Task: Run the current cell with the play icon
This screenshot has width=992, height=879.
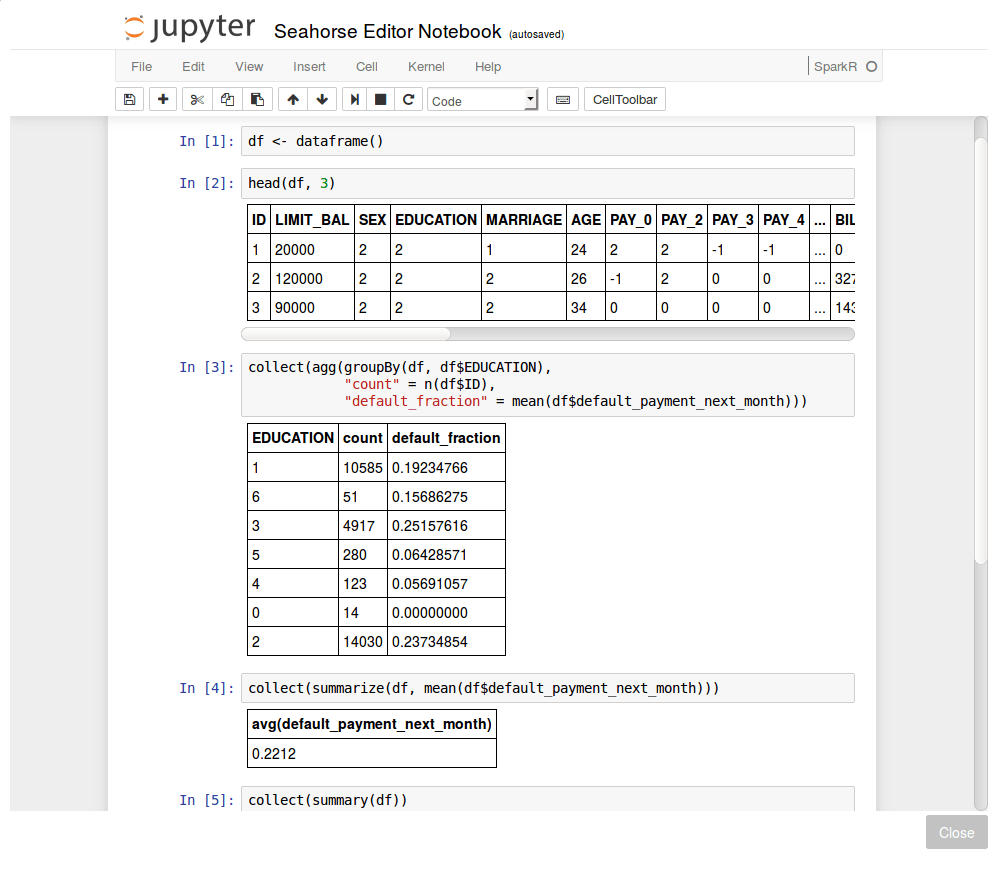Action: pyautogui.click(x=354, y=100)
